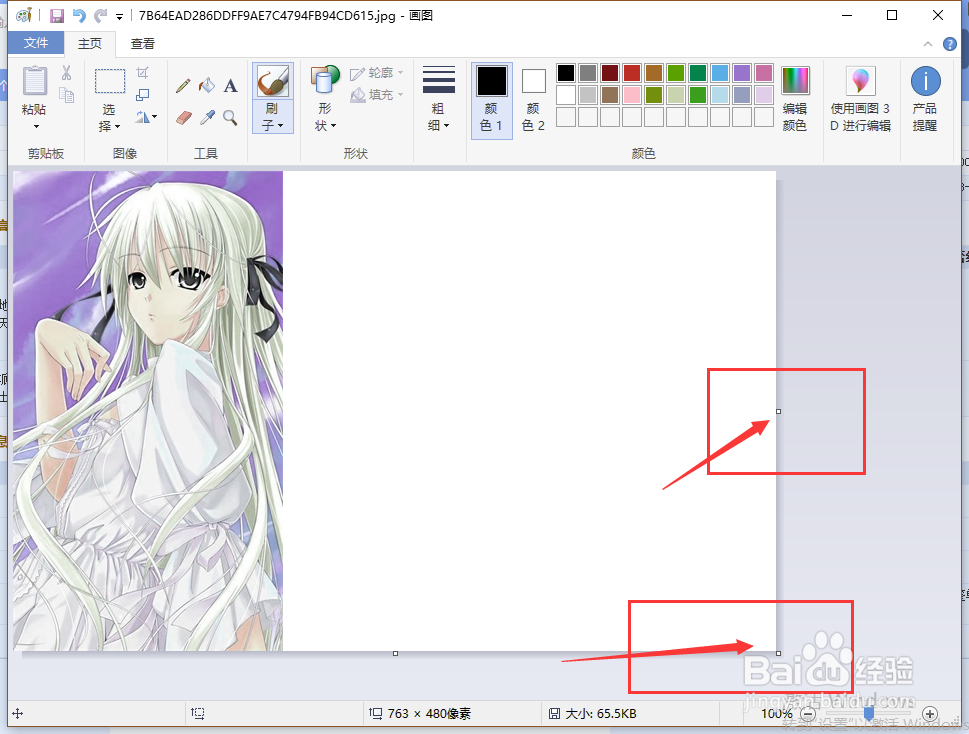Open Edit with Paint 3D

[860, 99]
